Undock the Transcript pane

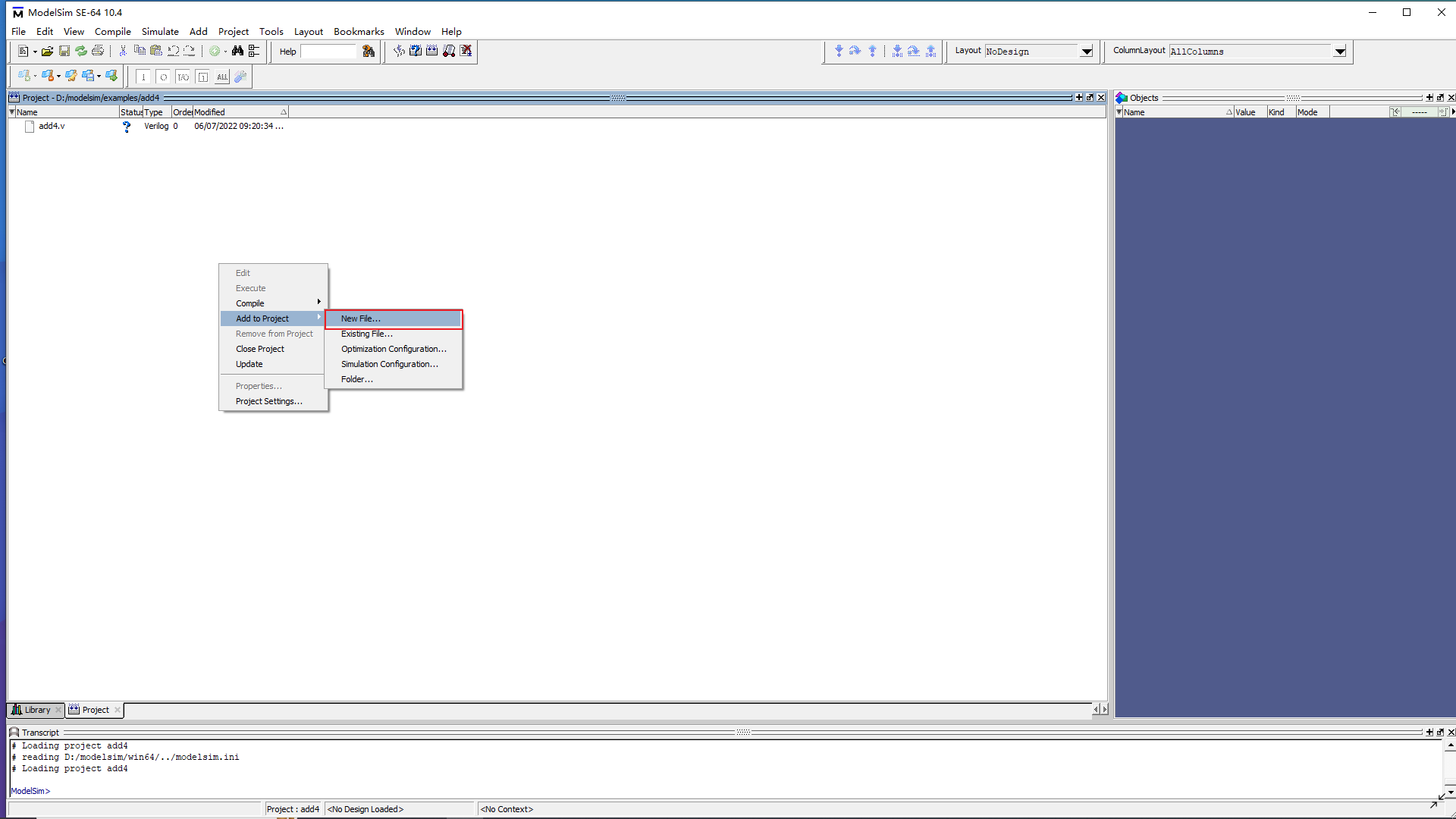1440,732
